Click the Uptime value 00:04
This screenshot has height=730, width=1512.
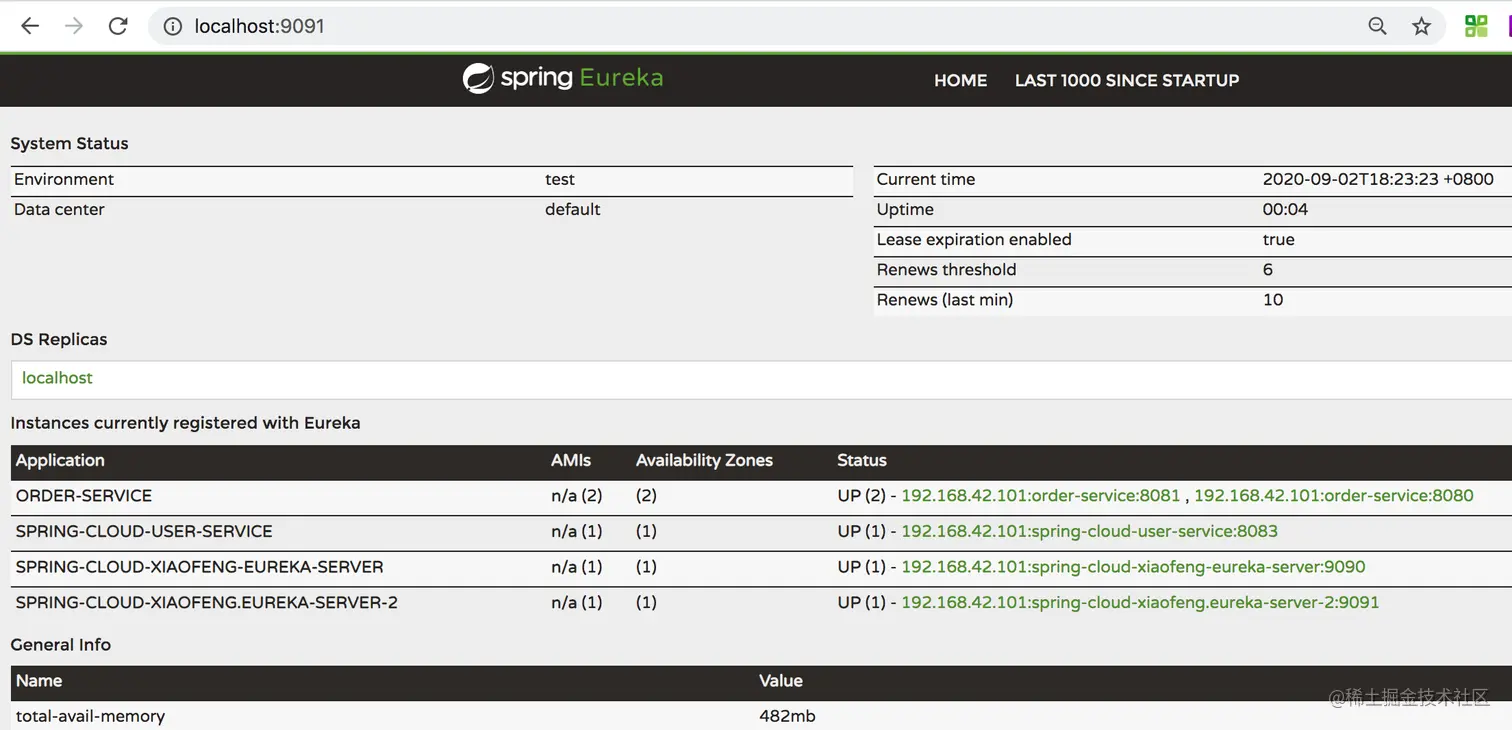coord(1285,209)
